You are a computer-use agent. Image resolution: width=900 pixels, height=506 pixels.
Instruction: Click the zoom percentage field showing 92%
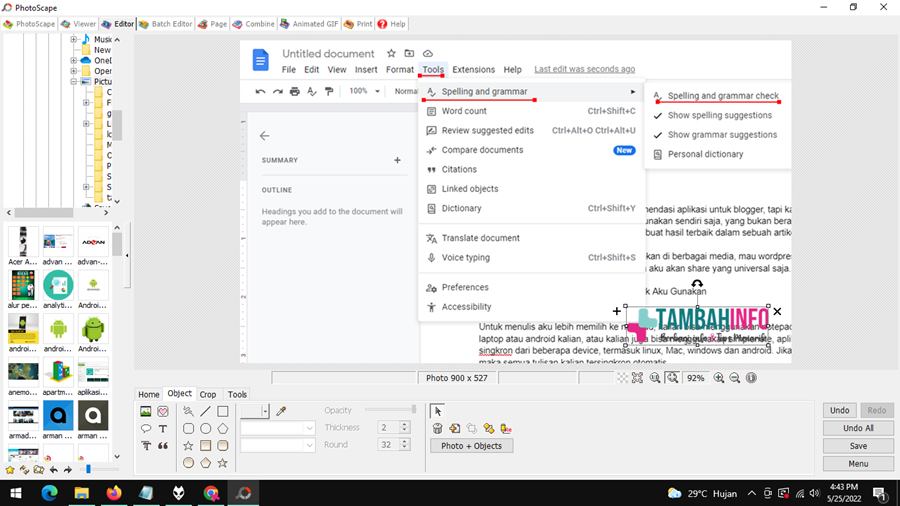pyautogui.click(x=696, y=378)
